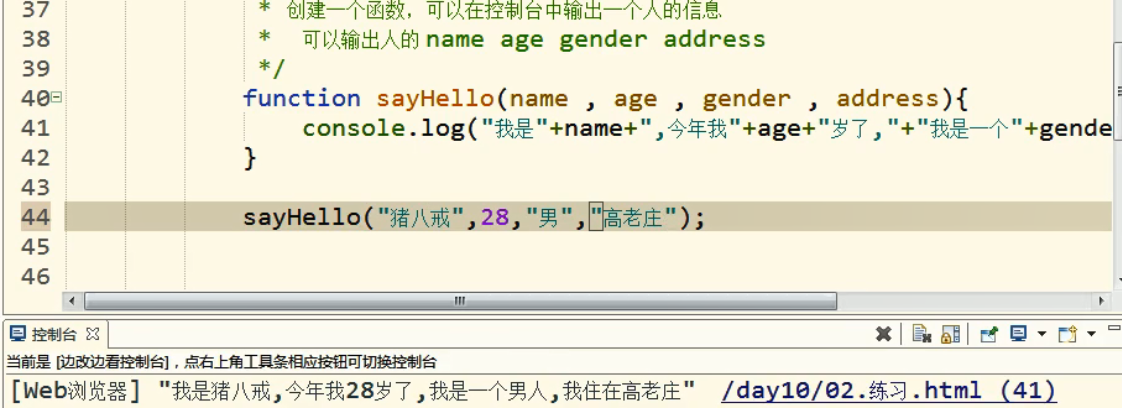
Task: Click the closing brace on line 42
Action: pyautogui.click(x=250, y=157)
